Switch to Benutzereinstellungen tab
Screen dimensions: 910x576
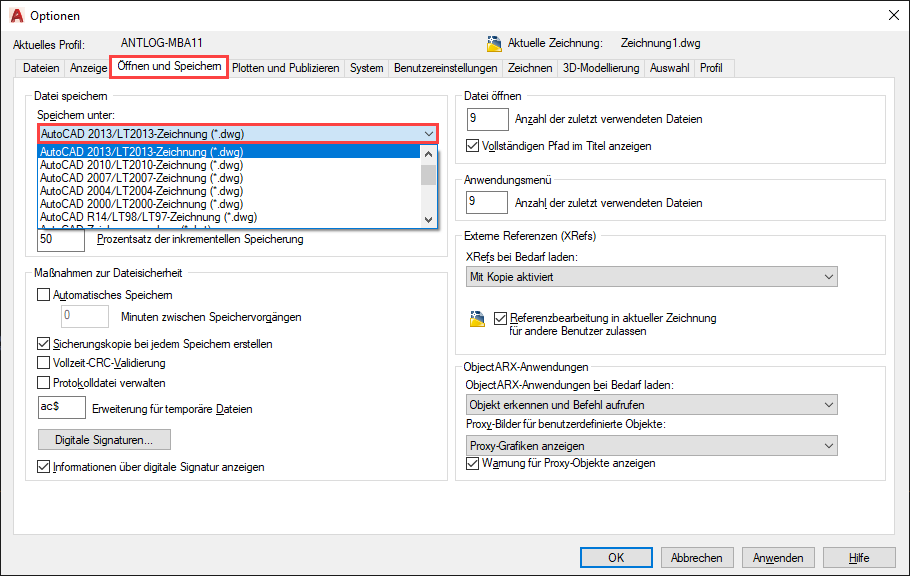[445, 68]
